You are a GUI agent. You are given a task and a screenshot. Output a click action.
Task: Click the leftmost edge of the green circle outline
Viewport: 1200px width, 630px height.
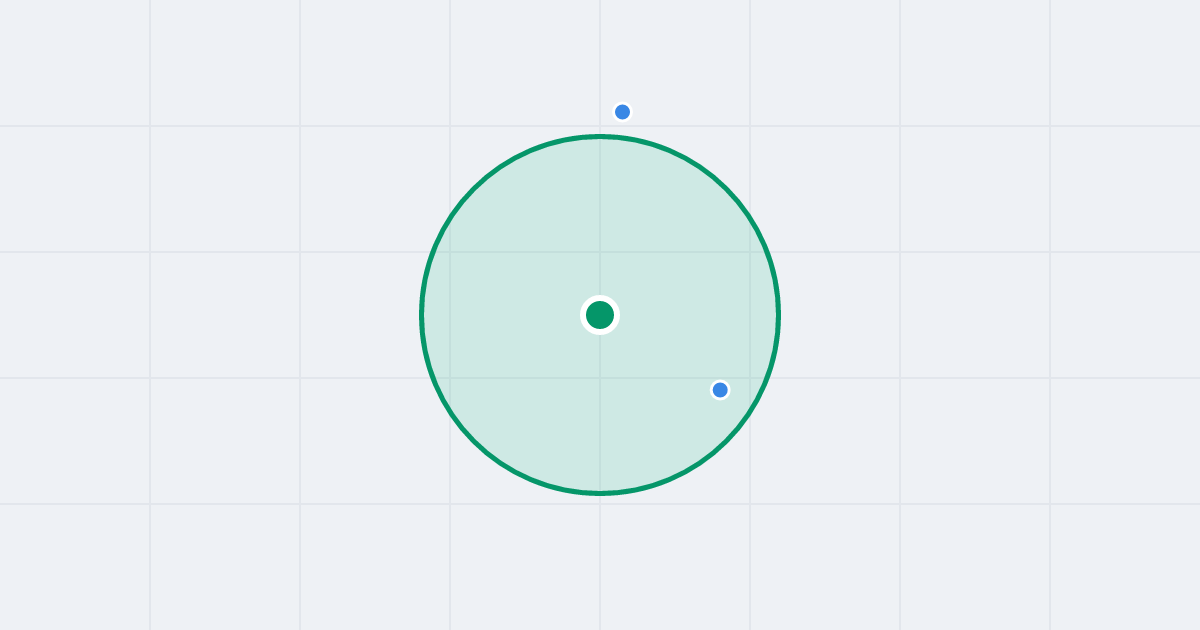(x=422, y=315)
